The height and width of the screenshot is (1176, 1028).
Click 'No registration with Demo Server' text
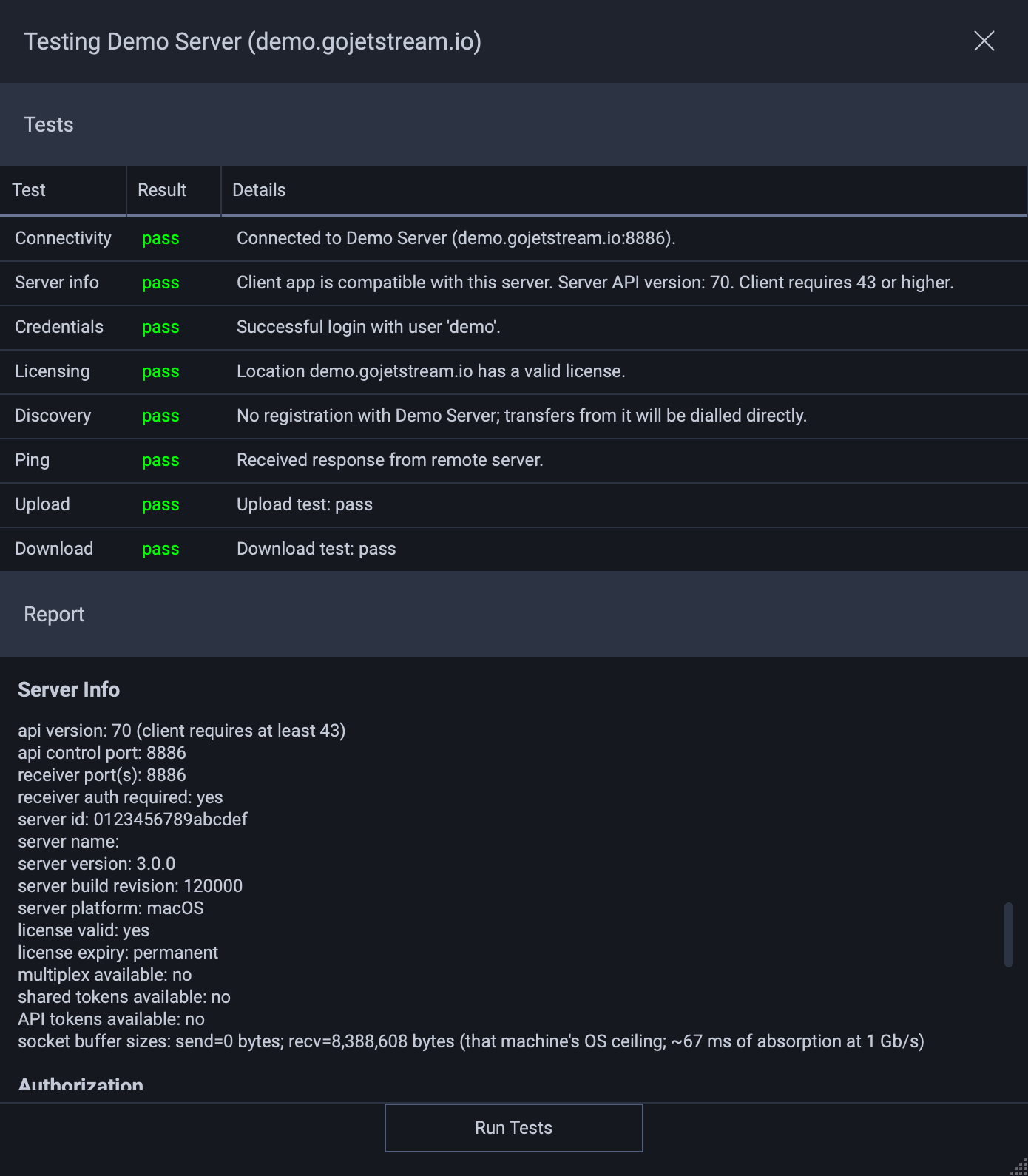(x=521, y=416)
